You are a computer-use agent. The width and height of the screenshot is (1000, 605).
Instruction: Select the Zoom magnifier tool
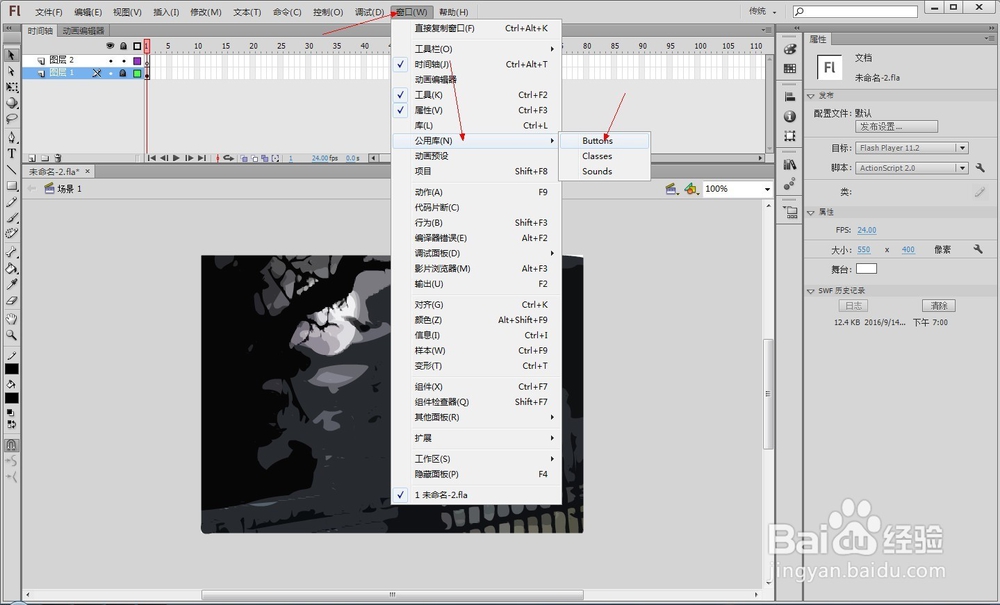11,335
